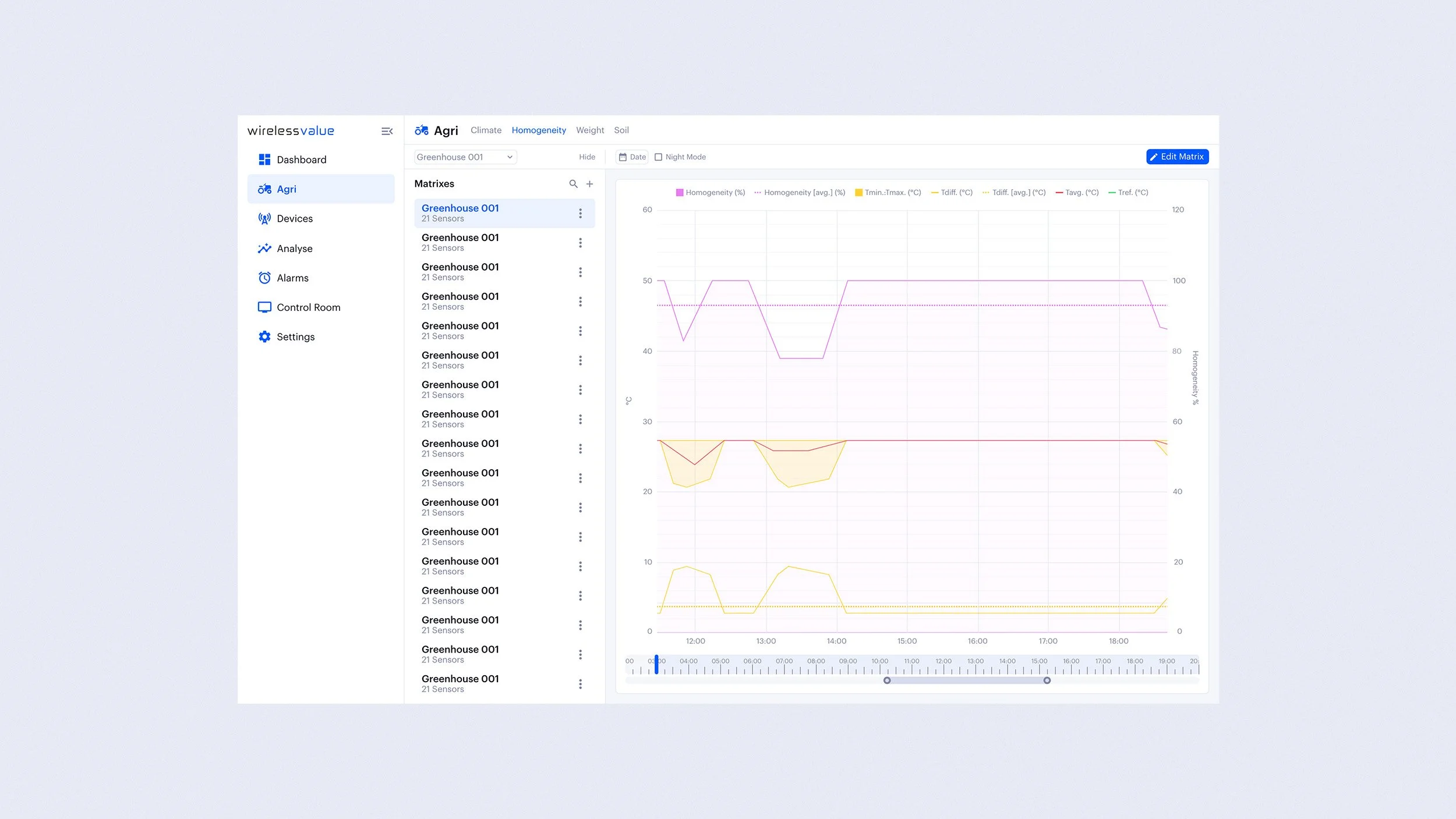Open the Date picker

click(632, 157)
